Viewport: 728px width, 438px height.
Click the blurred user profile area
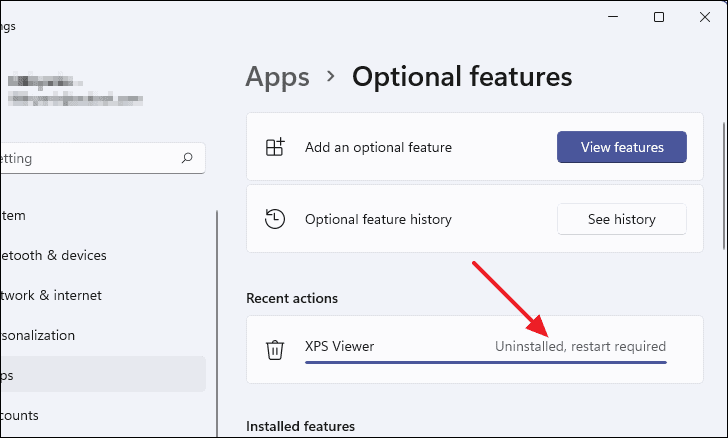(x=75, y=90)
